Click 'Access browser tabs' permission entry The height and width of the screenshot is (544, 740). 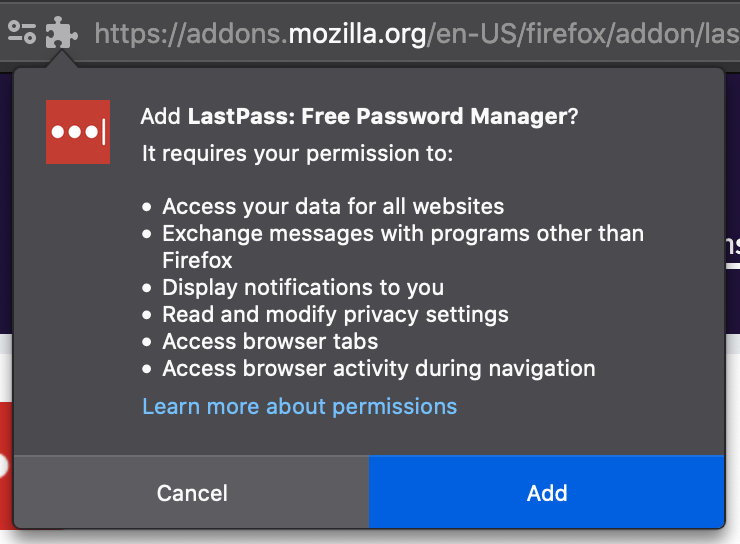(x=270, y=342)
